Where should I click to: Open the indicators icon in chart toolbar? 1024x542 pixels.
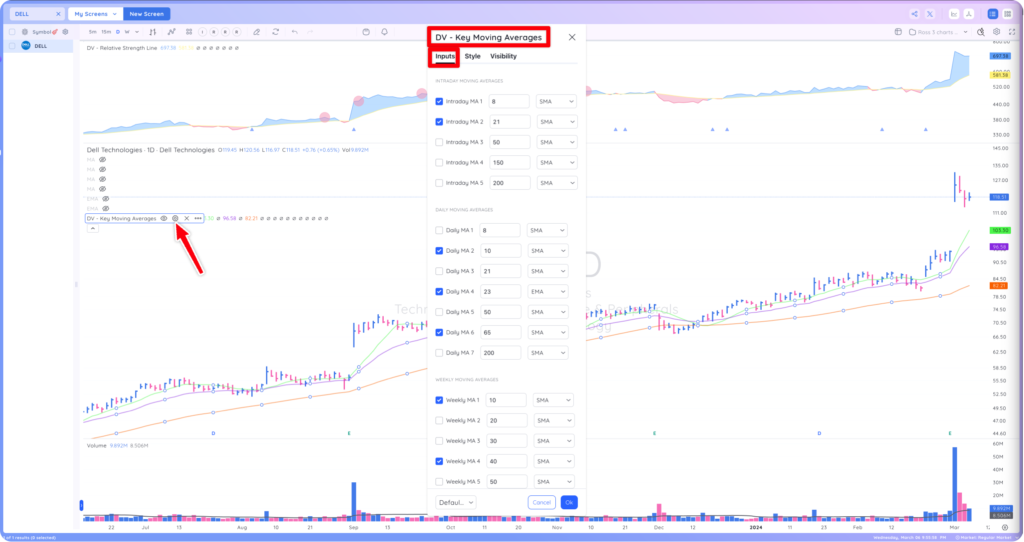coord(171,32)
